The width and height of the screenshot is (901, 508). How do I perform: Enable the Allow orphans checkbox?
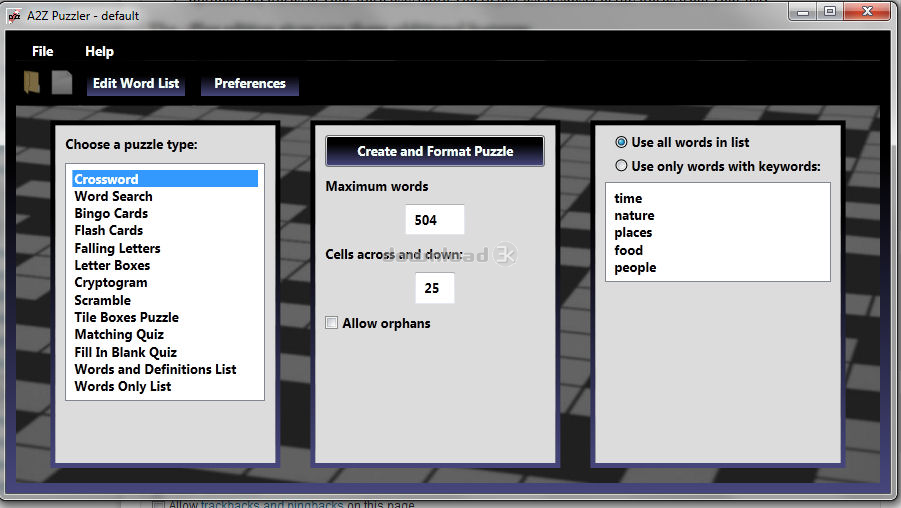(332, 322)
